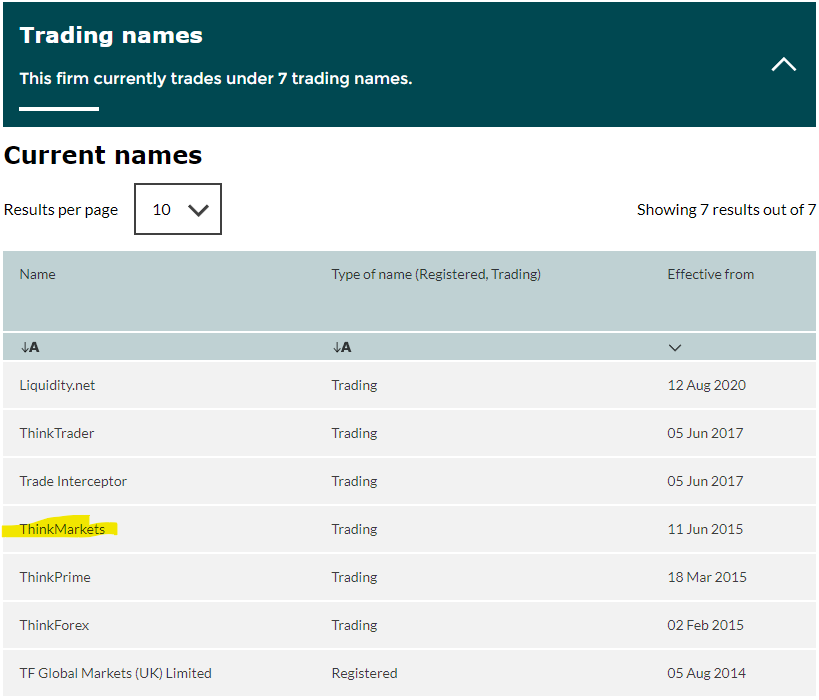Click the Trading type for ThinkMarkets
Image resolution: width=819 pixels, height=700 pixels.
(354, 530)
